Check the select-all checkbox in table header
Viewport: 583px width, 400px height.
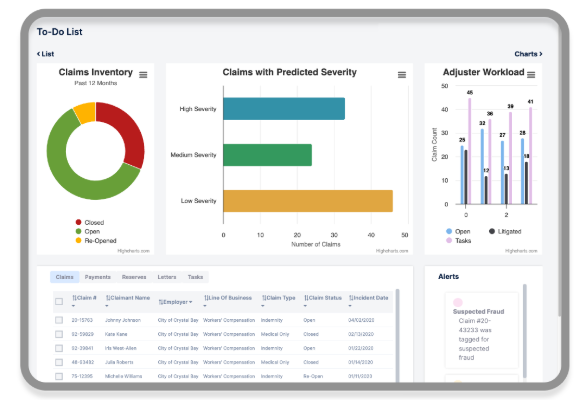tap(59, 301)
